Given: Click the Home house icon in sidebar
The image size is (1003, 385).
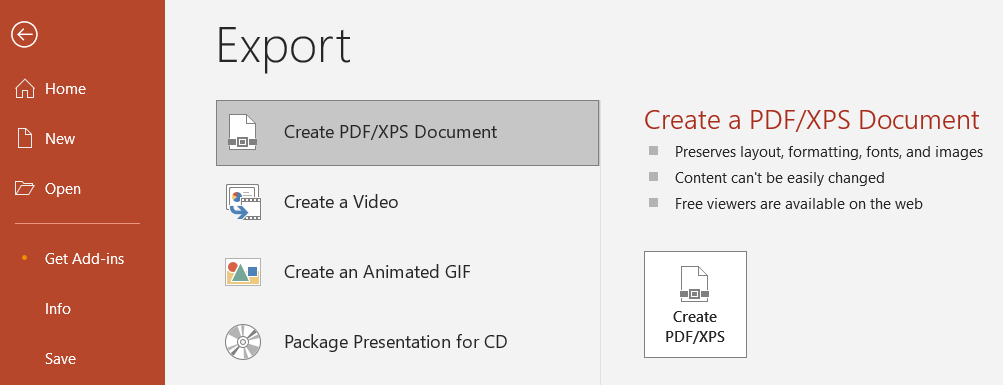Looking at the screenshot, I should (24, 89).
